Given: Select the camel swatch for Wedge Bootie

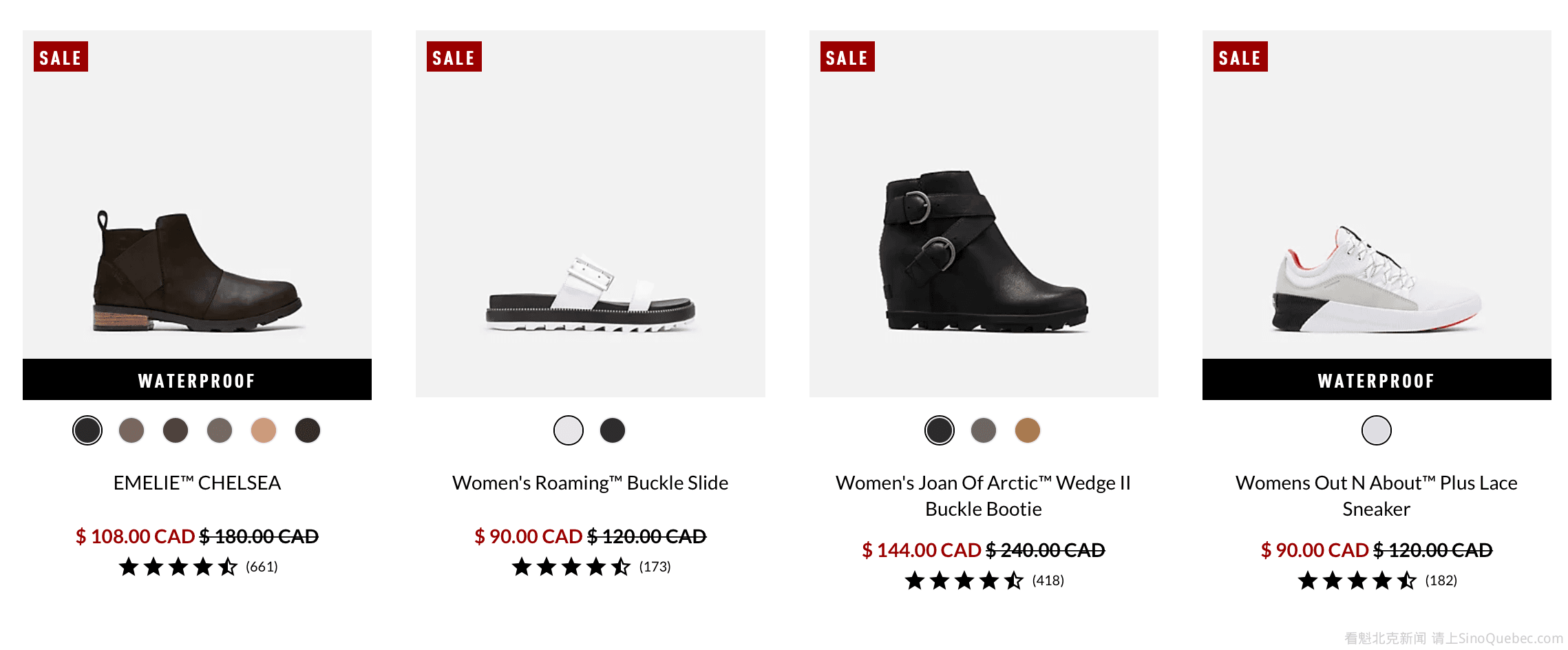Looking at the screenshot, I should (x=1028, y=431).
